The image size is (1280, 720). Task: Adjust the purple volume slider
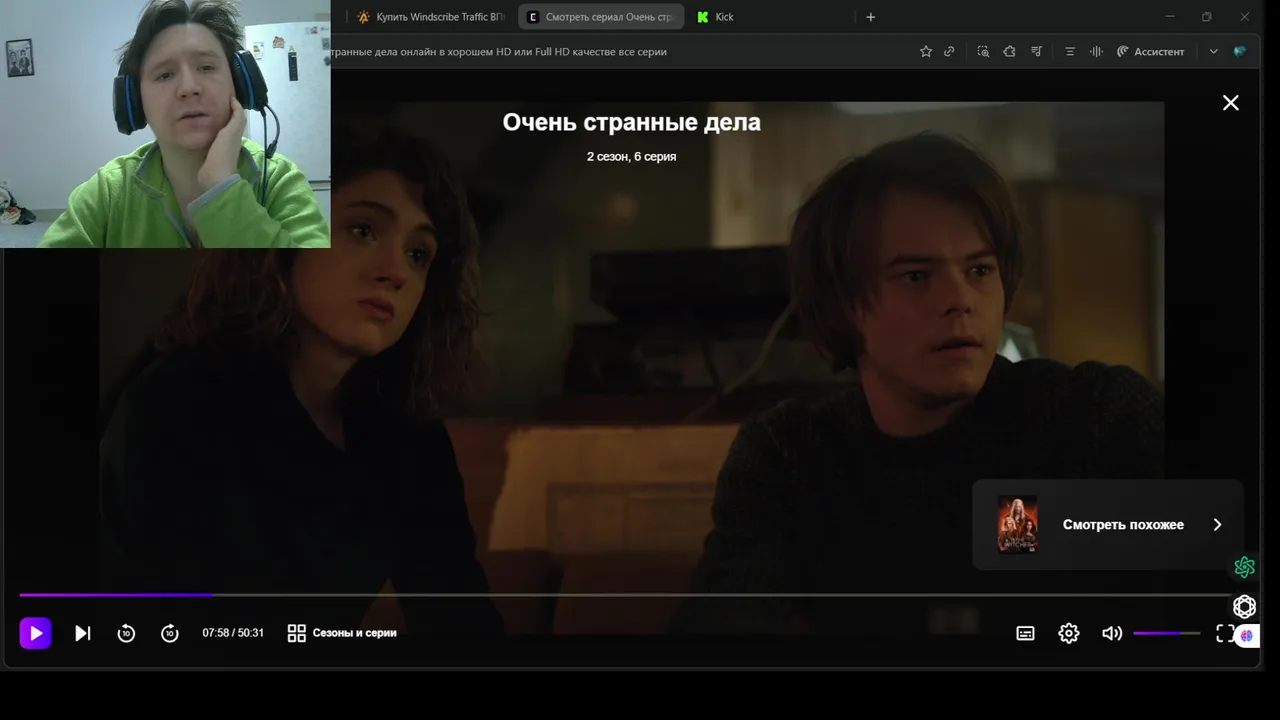(1166, 633)
